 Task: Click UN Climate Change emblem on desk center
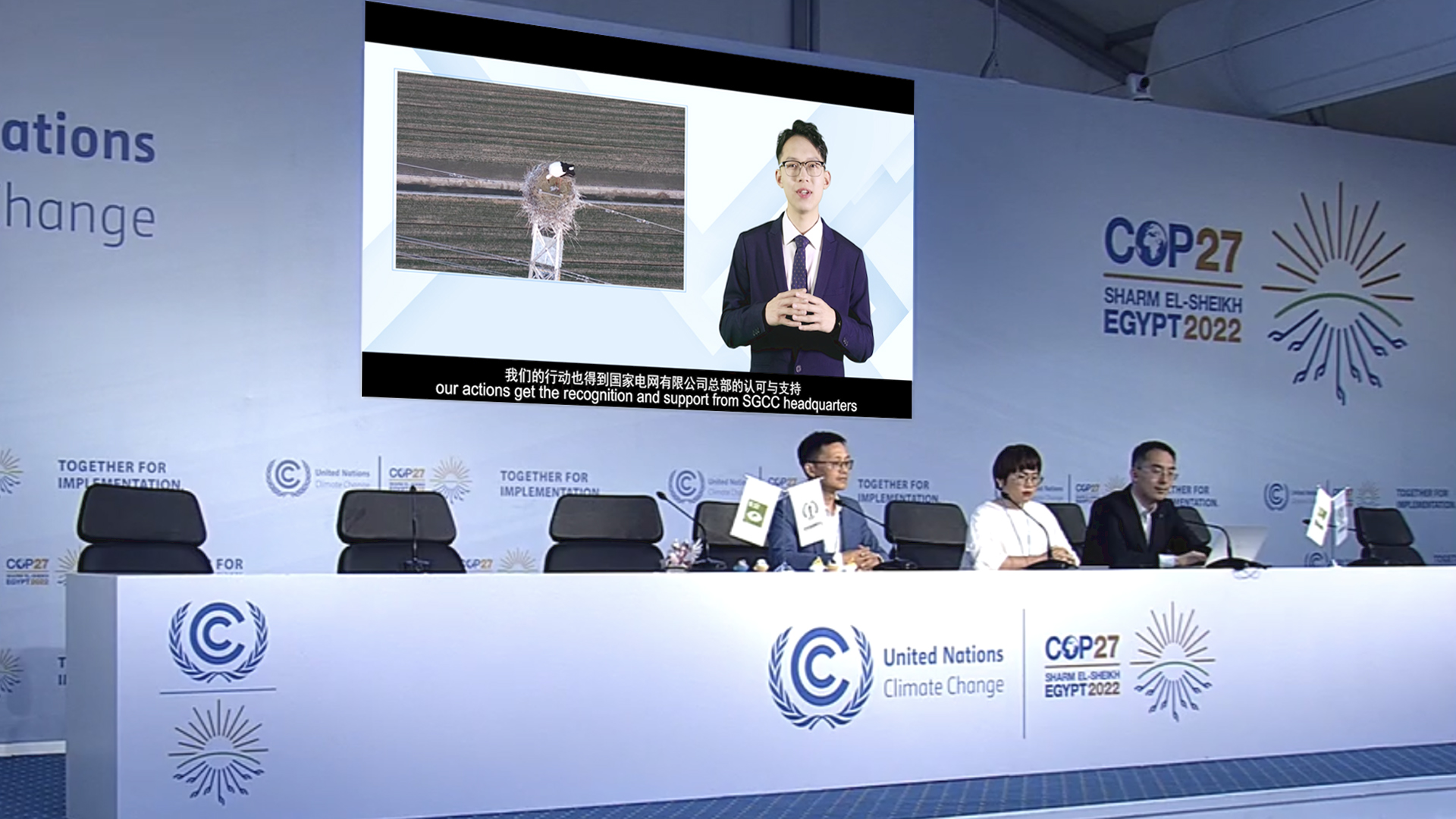pos(821,676)
